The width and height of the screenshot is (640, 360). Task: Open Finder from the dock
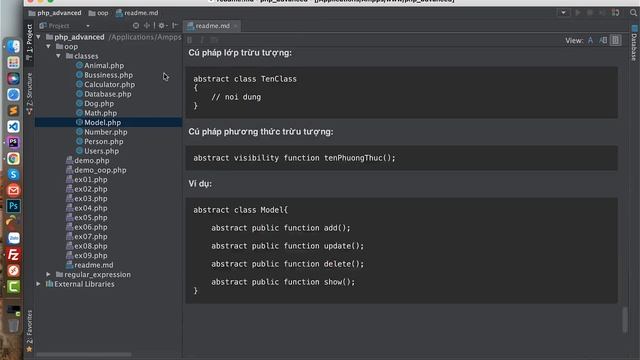click(13, 47)
